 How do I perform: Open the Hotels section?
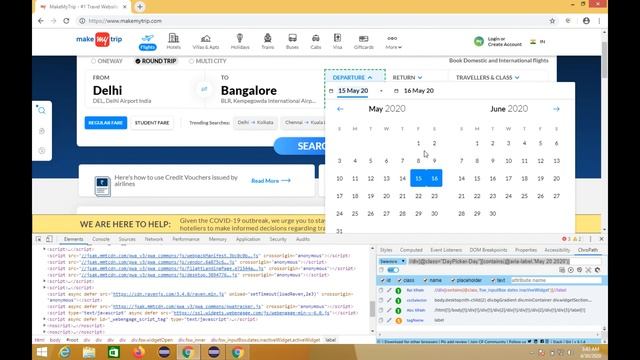tap(173, 42)
